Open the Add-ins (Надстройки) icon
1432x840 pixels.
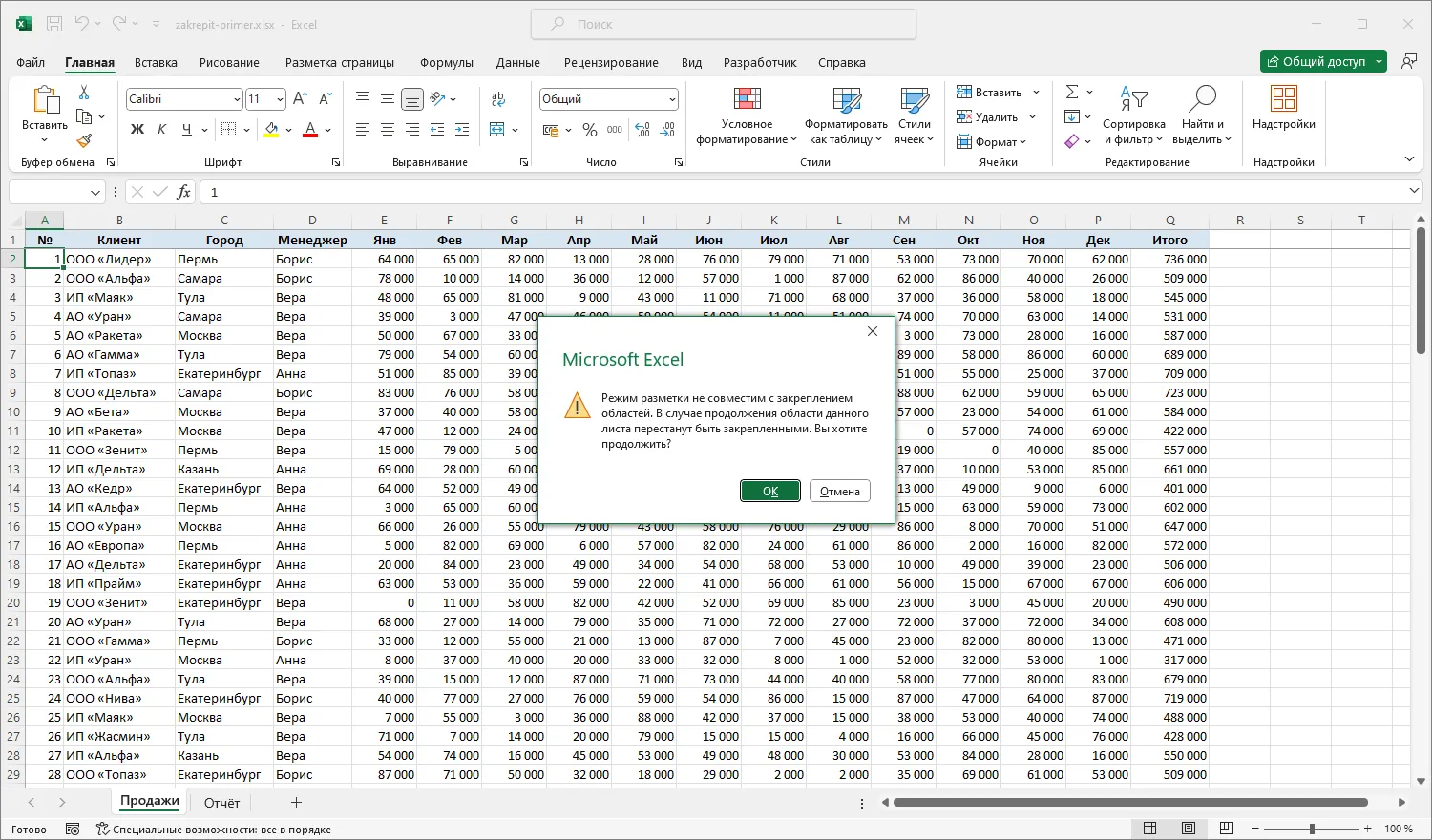[x=1284, y=109]
